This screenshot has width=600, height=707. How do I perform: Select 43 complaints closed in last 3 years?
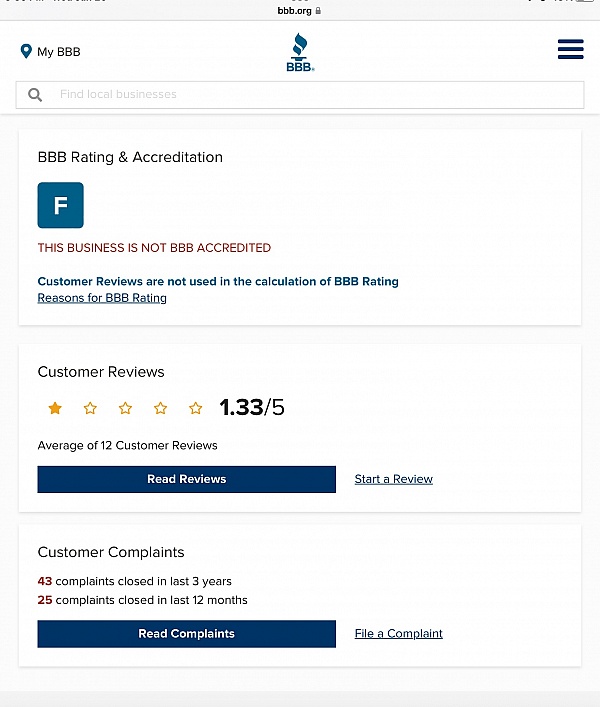point(134,581)
